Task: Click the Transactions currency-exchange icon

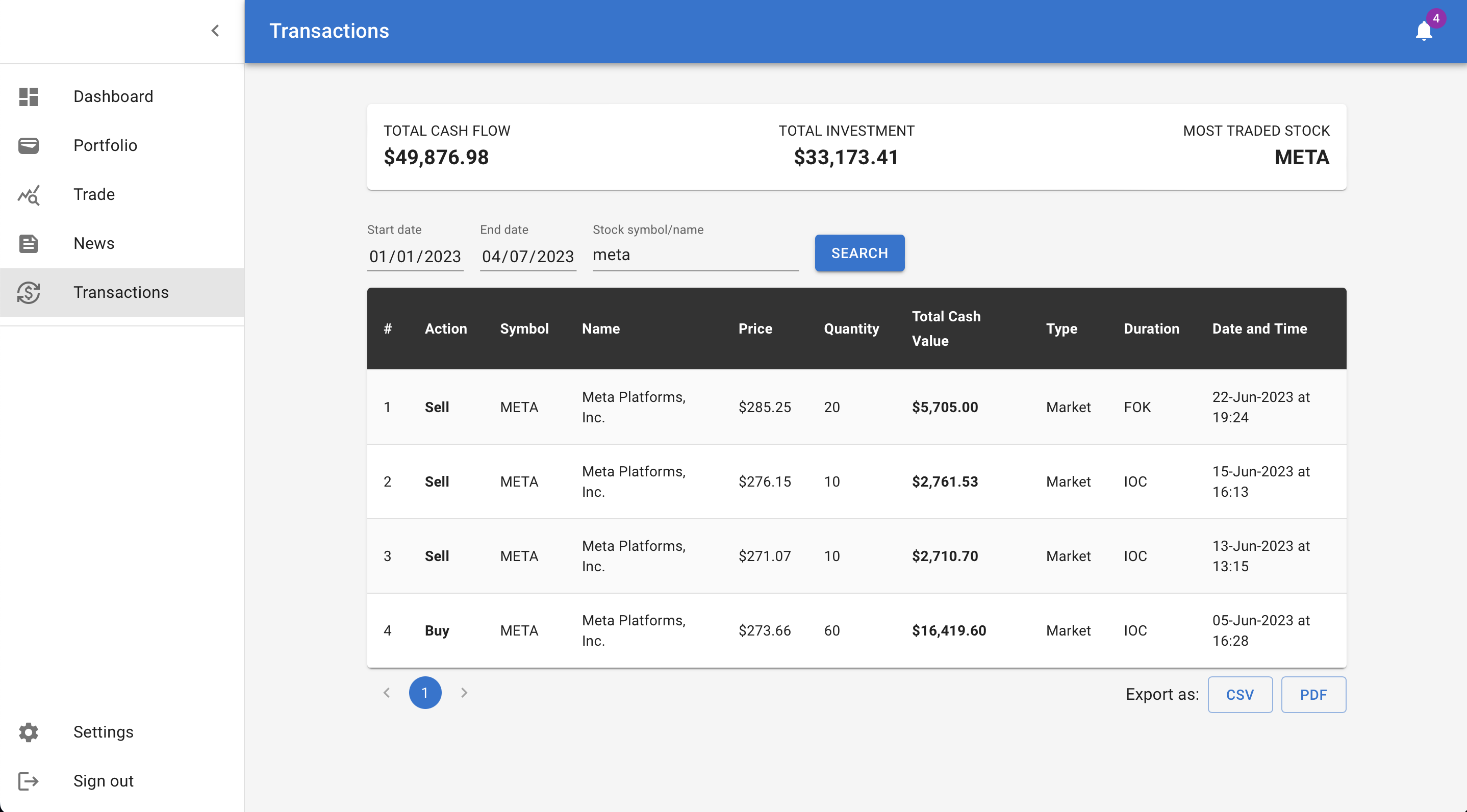Action: [29, 292]
